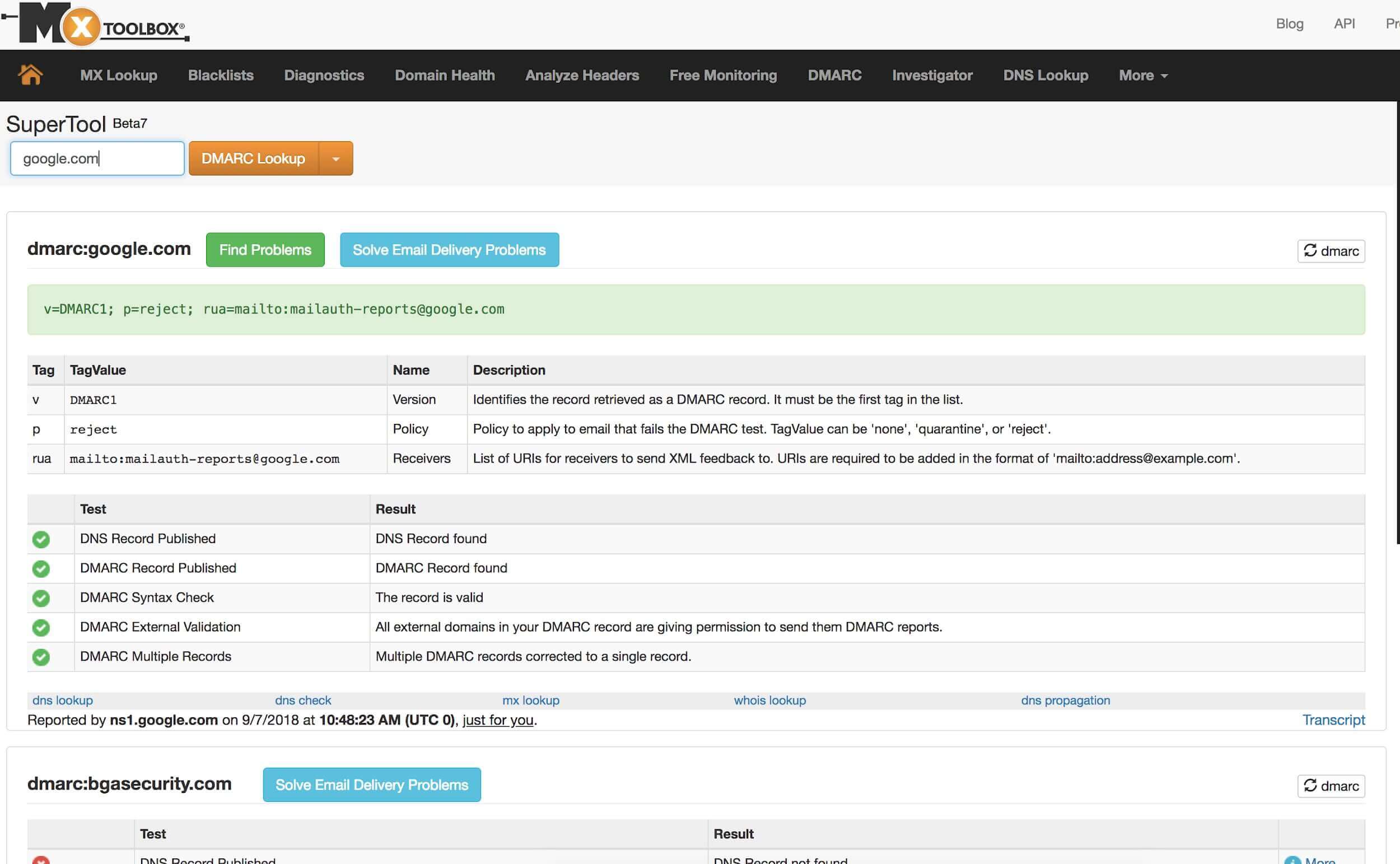The width and height of the screenshot is (1400, 864).
Task: Click green check icon for DNS Record Published
Action: coord(40,539)
